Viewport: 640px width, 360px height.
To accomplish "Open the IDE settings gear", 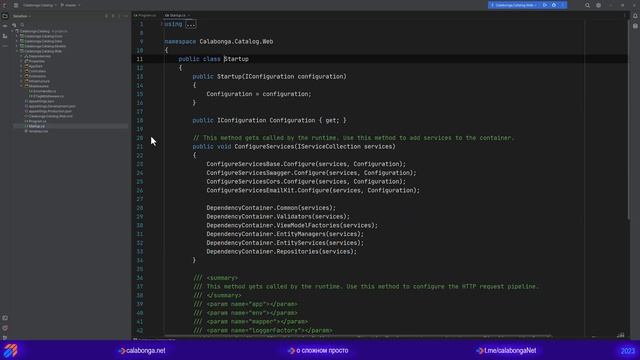I will coord(598,5).
